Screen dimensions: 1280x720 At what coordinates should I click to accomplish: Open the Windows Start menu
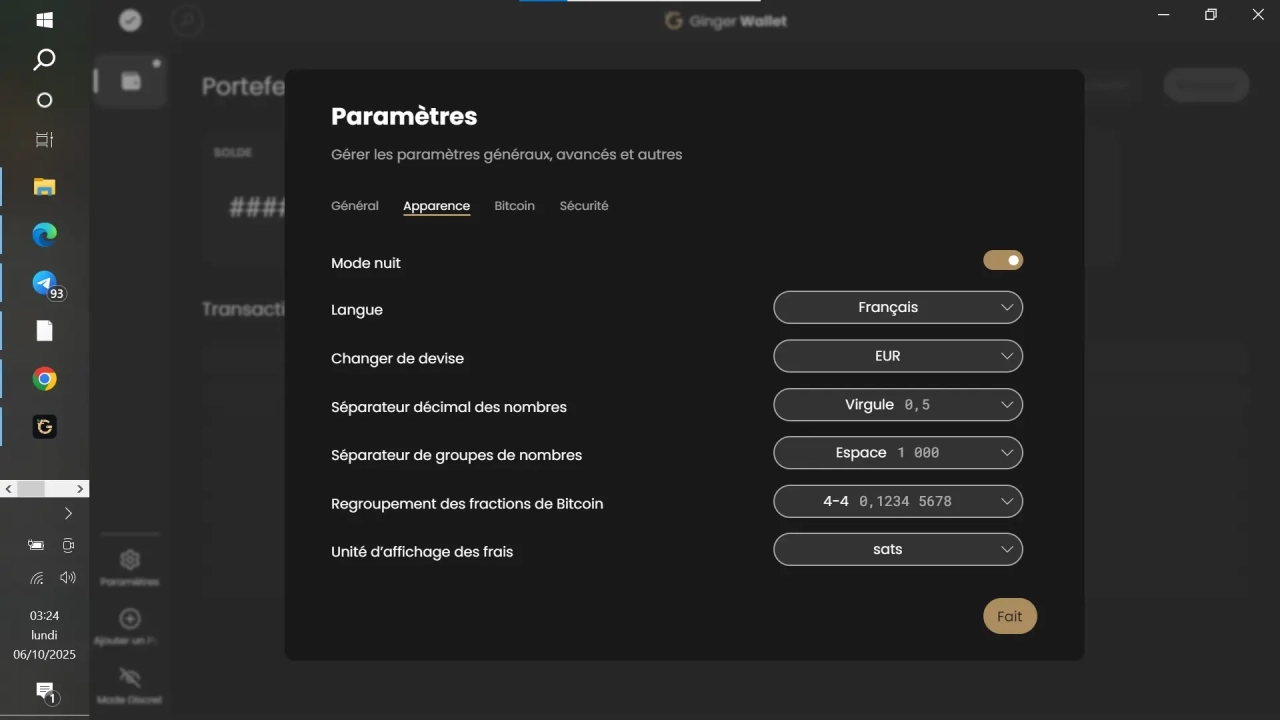44,20
